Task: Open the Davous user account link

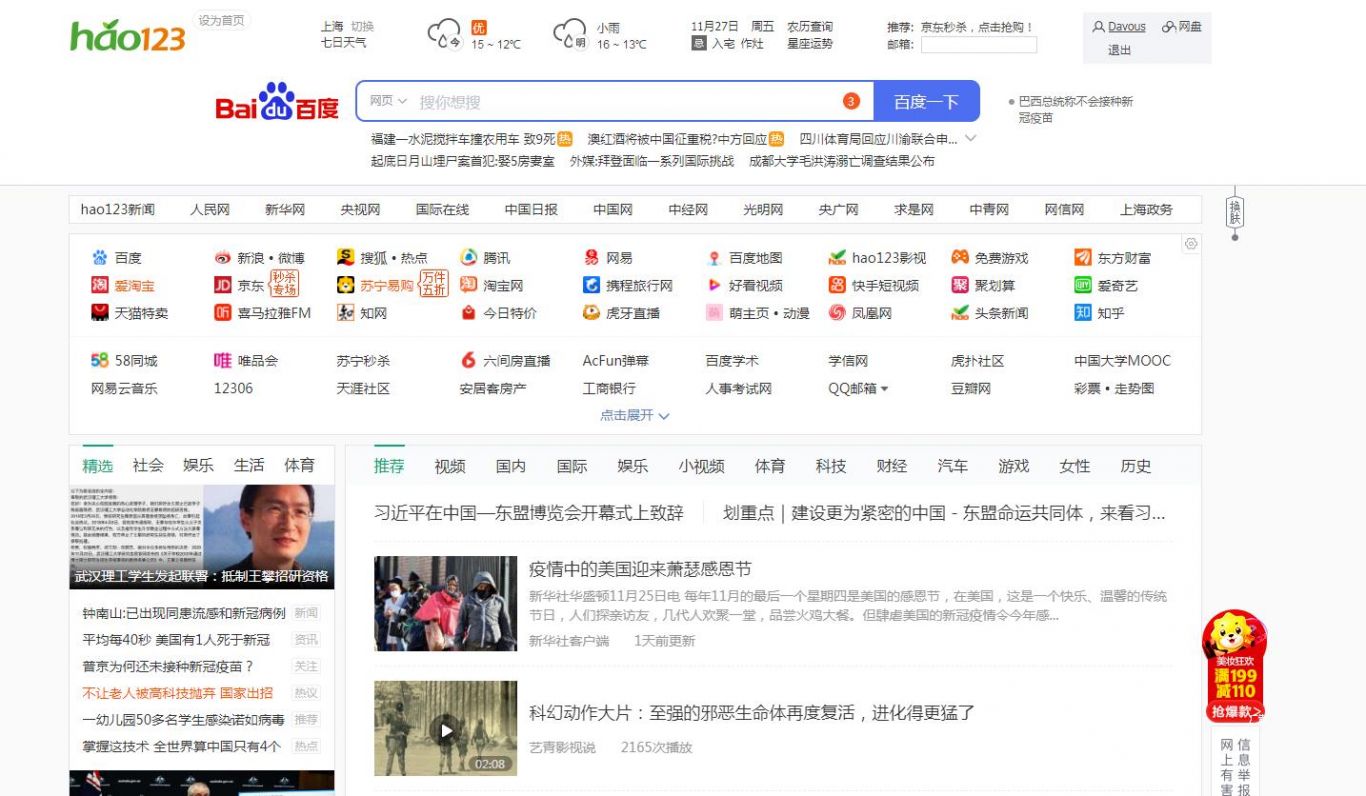Action: pos(1127,27)
